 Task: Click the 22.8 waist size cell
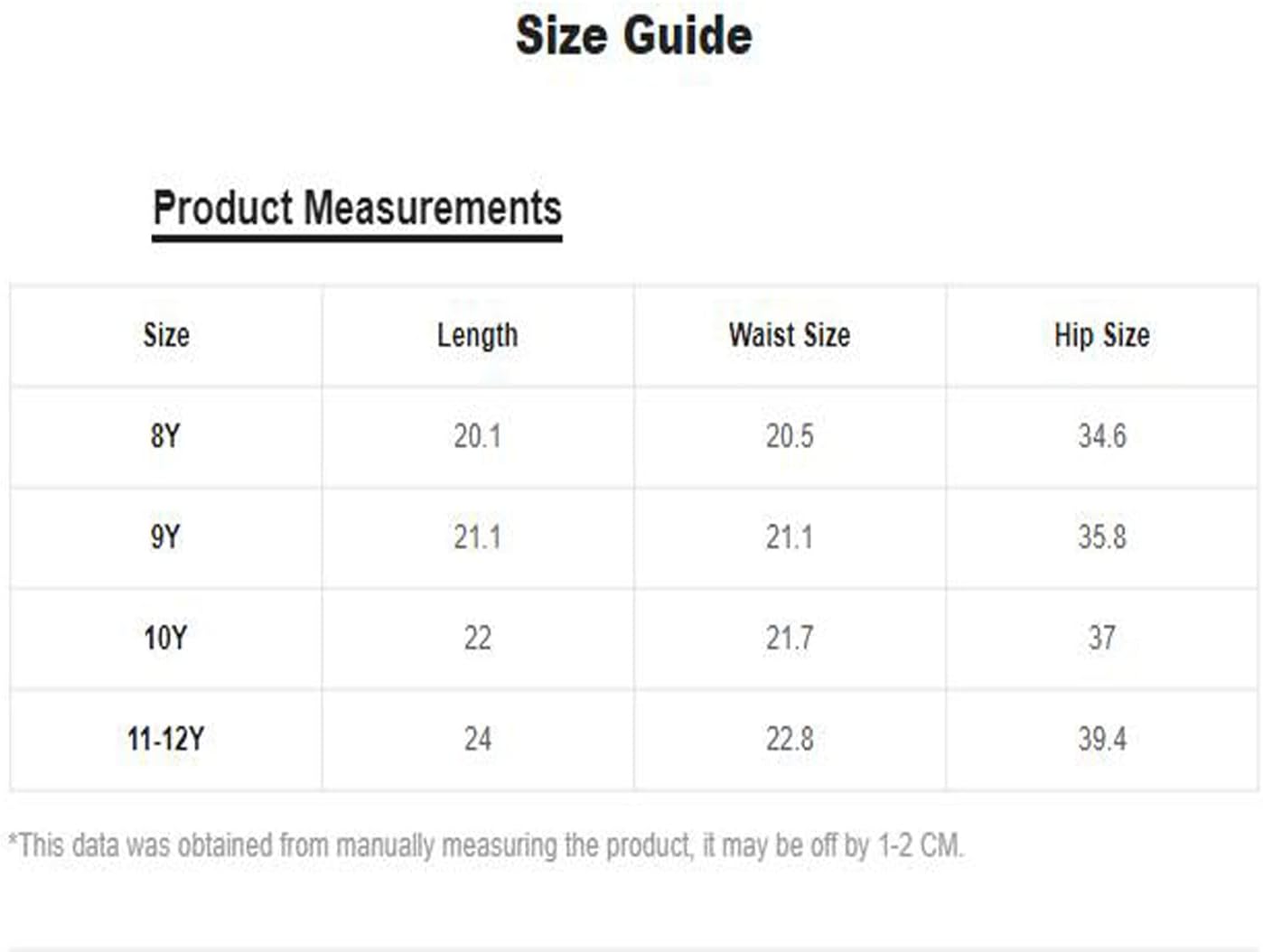(x=790, y=740)
